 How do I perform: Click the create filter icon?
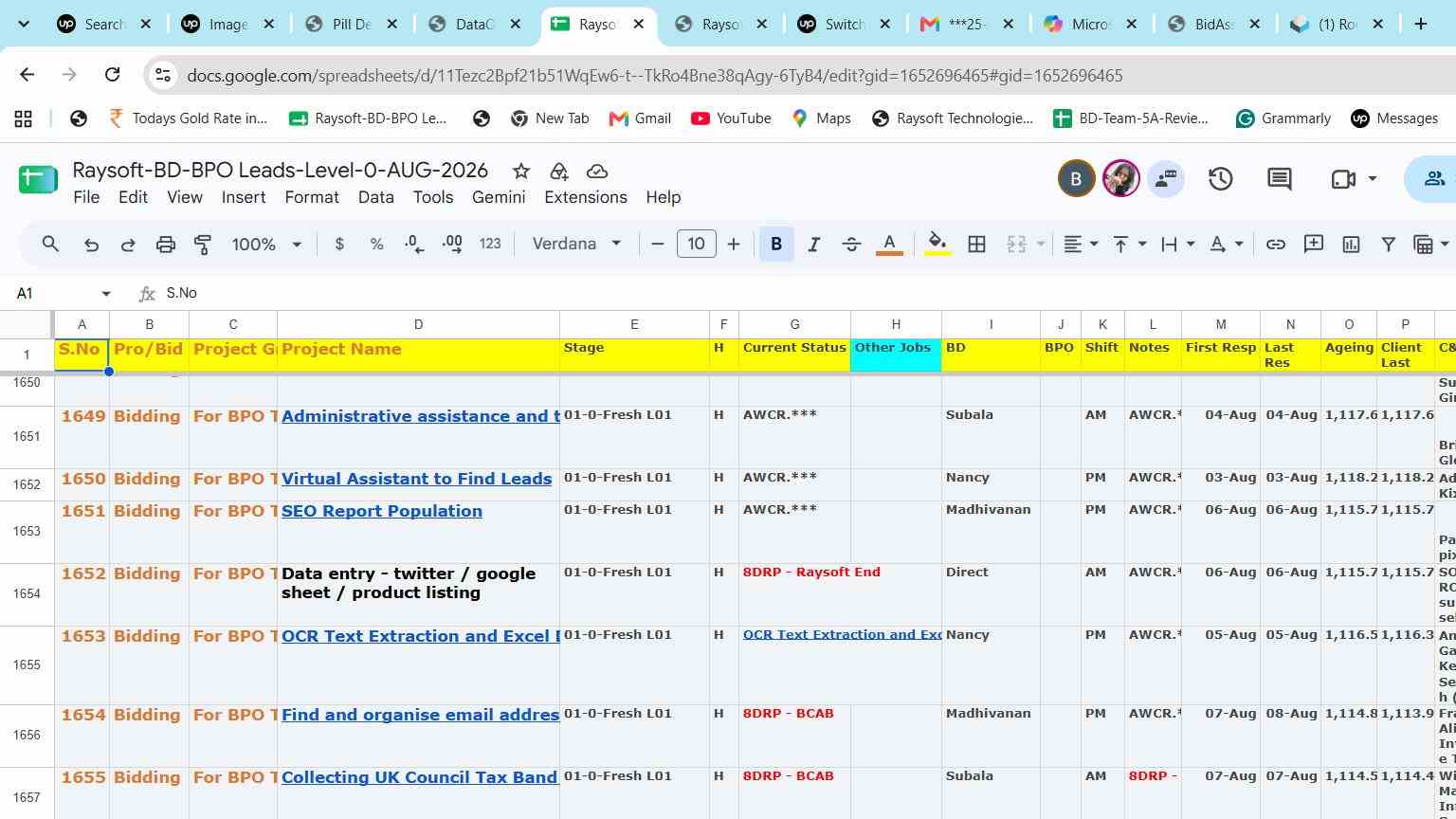tap(1389, 245)
